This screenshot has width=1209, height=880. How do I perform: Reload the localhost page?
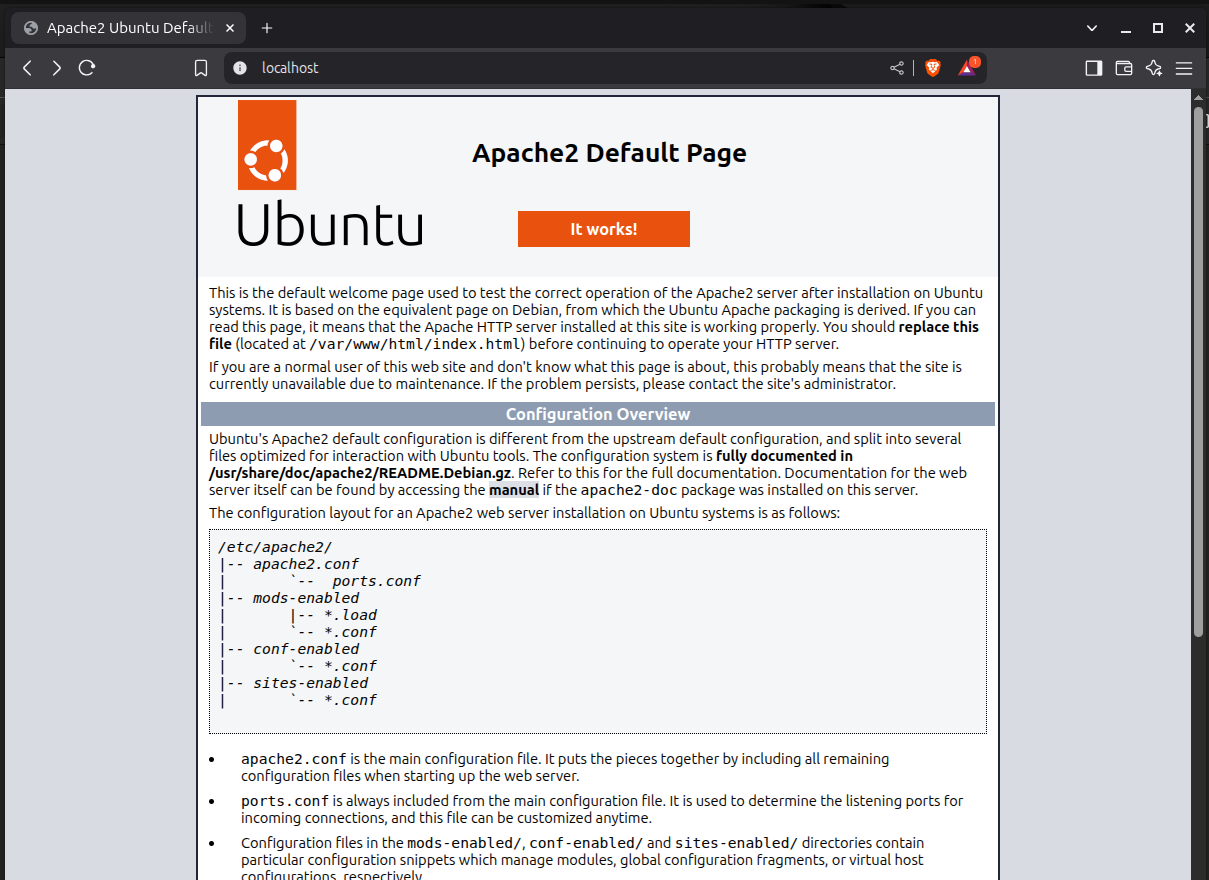point(87,68)
